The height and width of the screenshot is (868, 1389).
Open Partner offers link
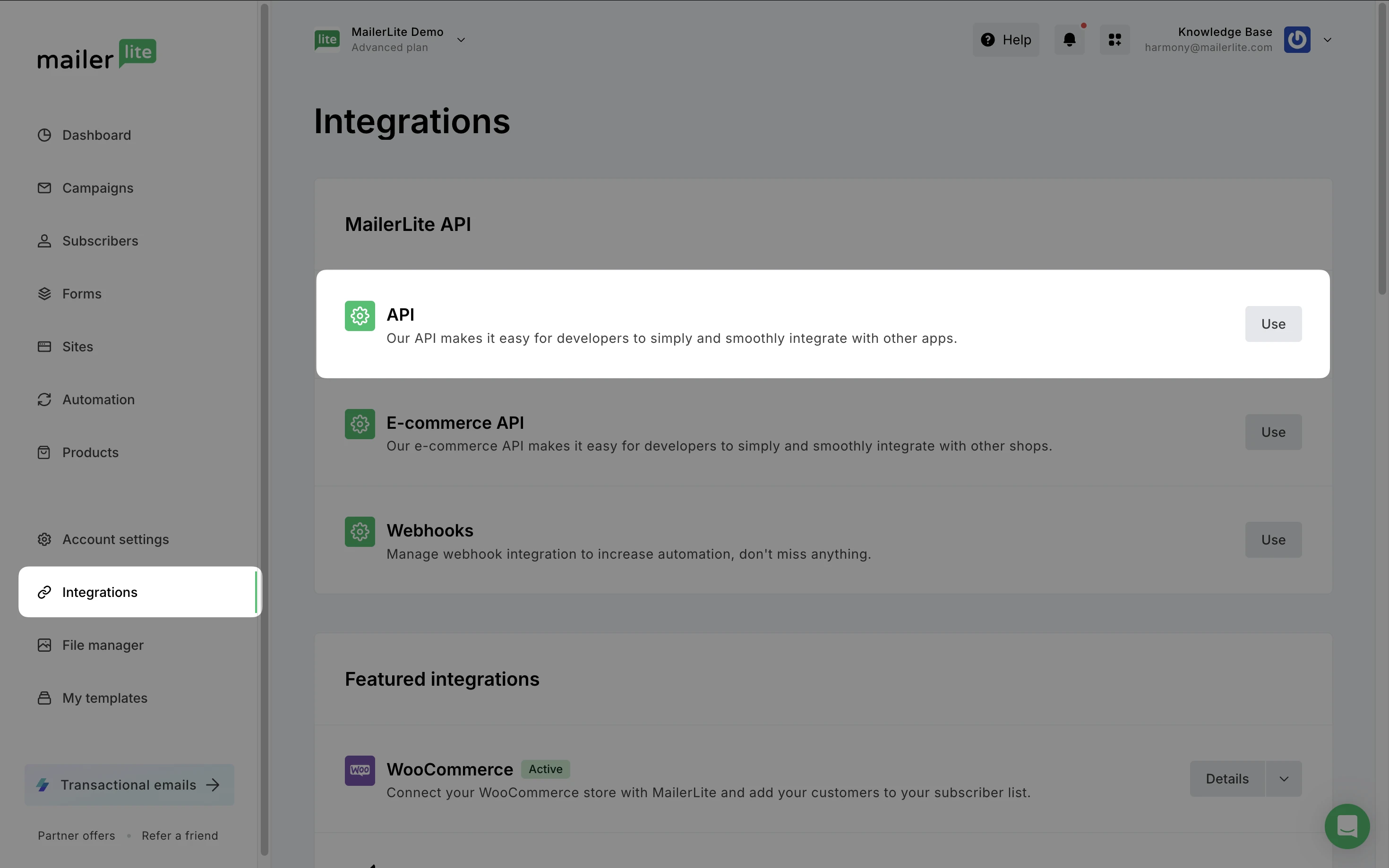[x=77, y=835]
